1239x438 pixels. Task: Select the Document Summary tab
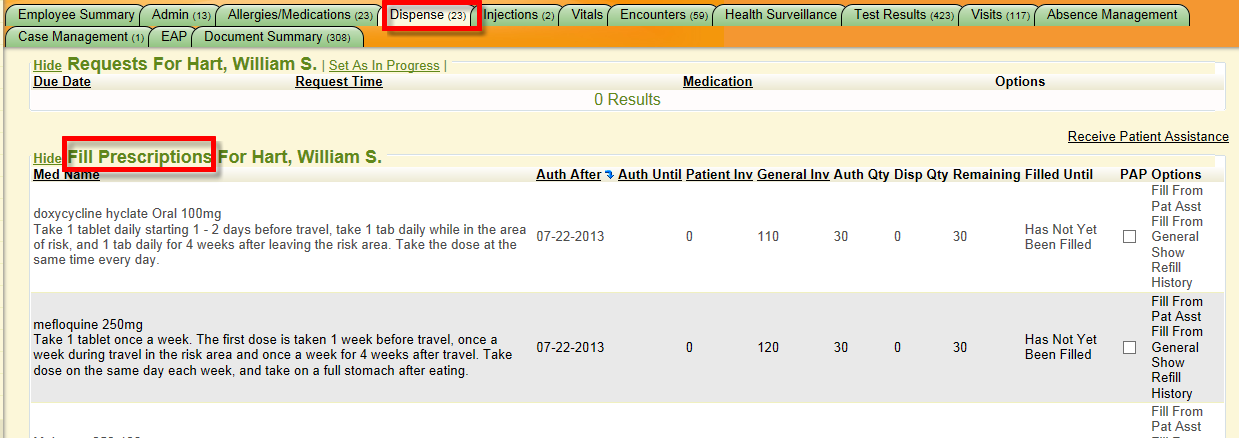(277, 37)
